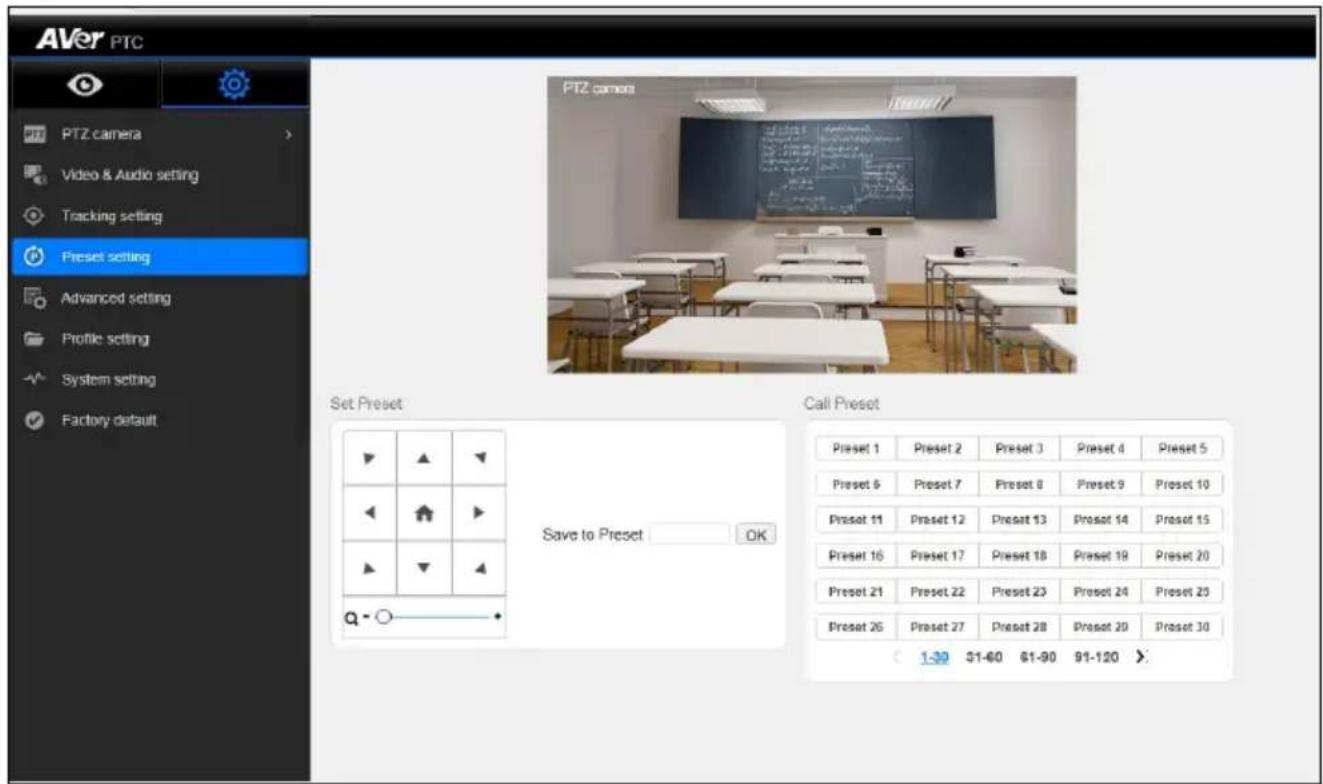Screen dimensions: 1323x784
Task: Click the zoom in plus at slider end
Action: [497, 617]
